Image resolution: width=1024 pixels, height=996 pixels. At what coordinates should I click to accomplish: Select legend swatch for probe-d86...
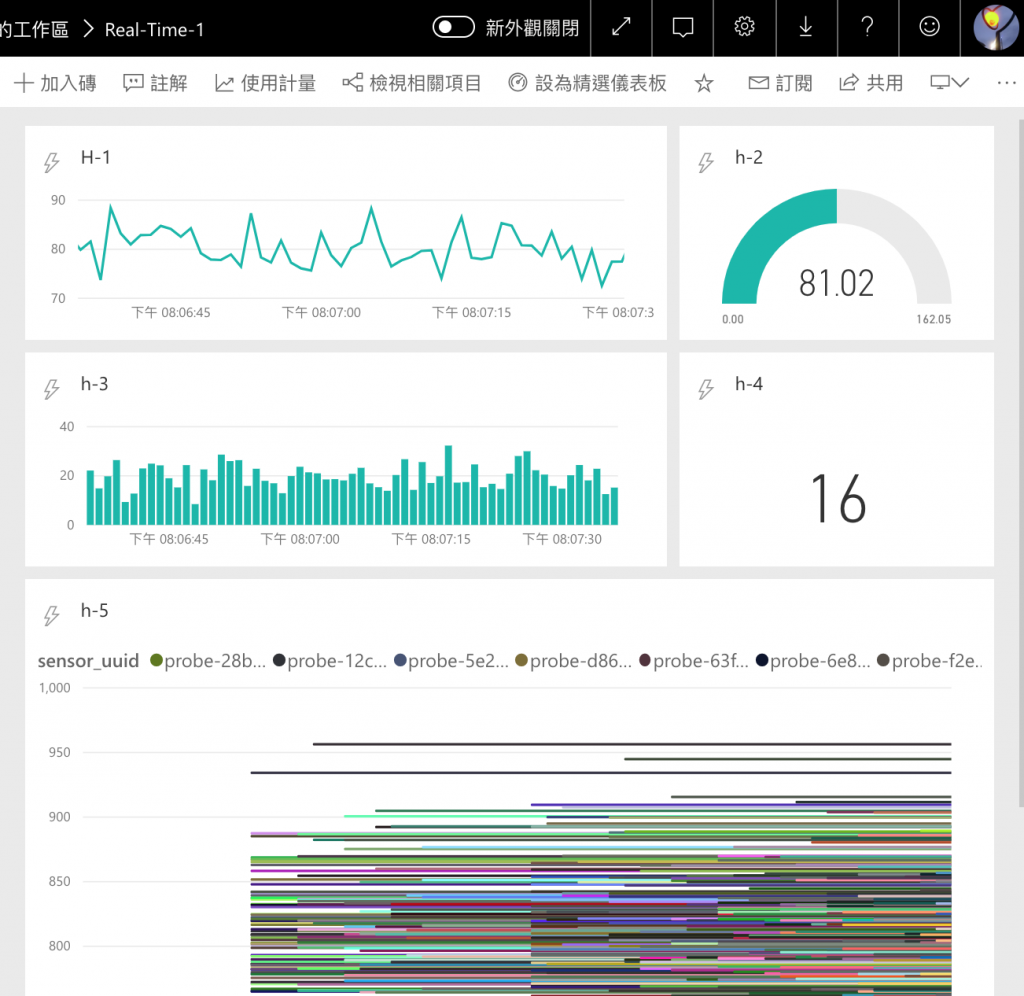point(521,660)
